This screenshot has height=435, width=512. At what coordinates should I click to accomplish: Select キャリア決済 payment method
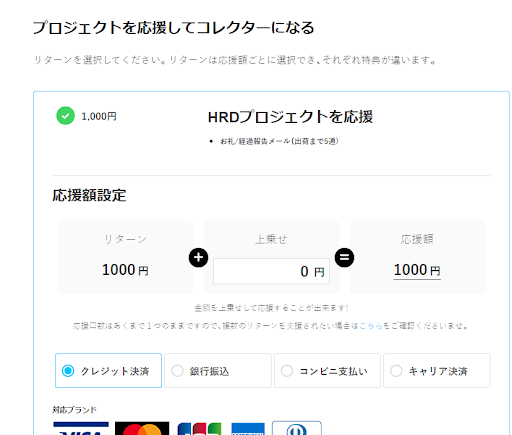pos(437,371)
